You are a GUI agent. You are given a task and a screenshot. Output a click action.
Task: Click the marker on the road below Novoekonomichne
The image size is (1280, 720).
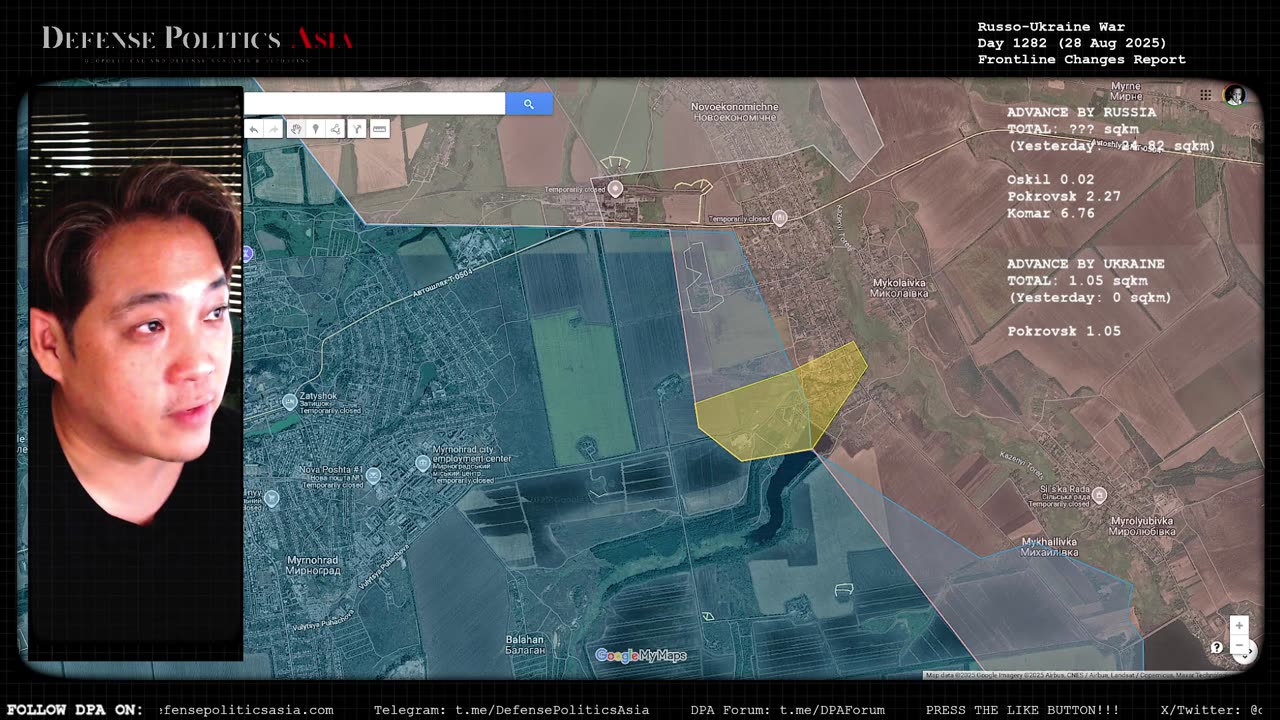(780, 218)
